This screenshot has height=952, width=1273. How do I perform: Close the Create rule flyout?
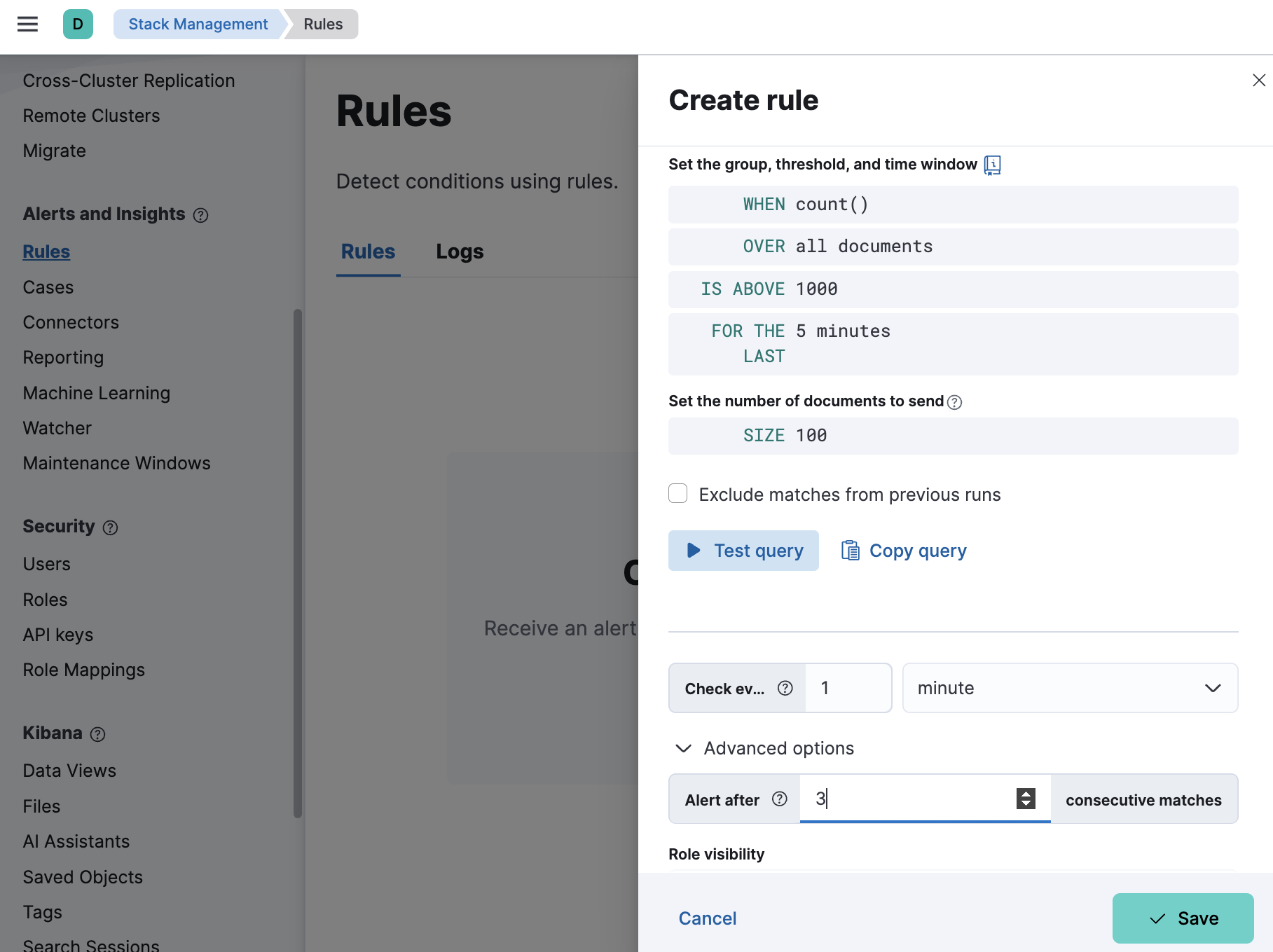click(x=1258, y=81)
